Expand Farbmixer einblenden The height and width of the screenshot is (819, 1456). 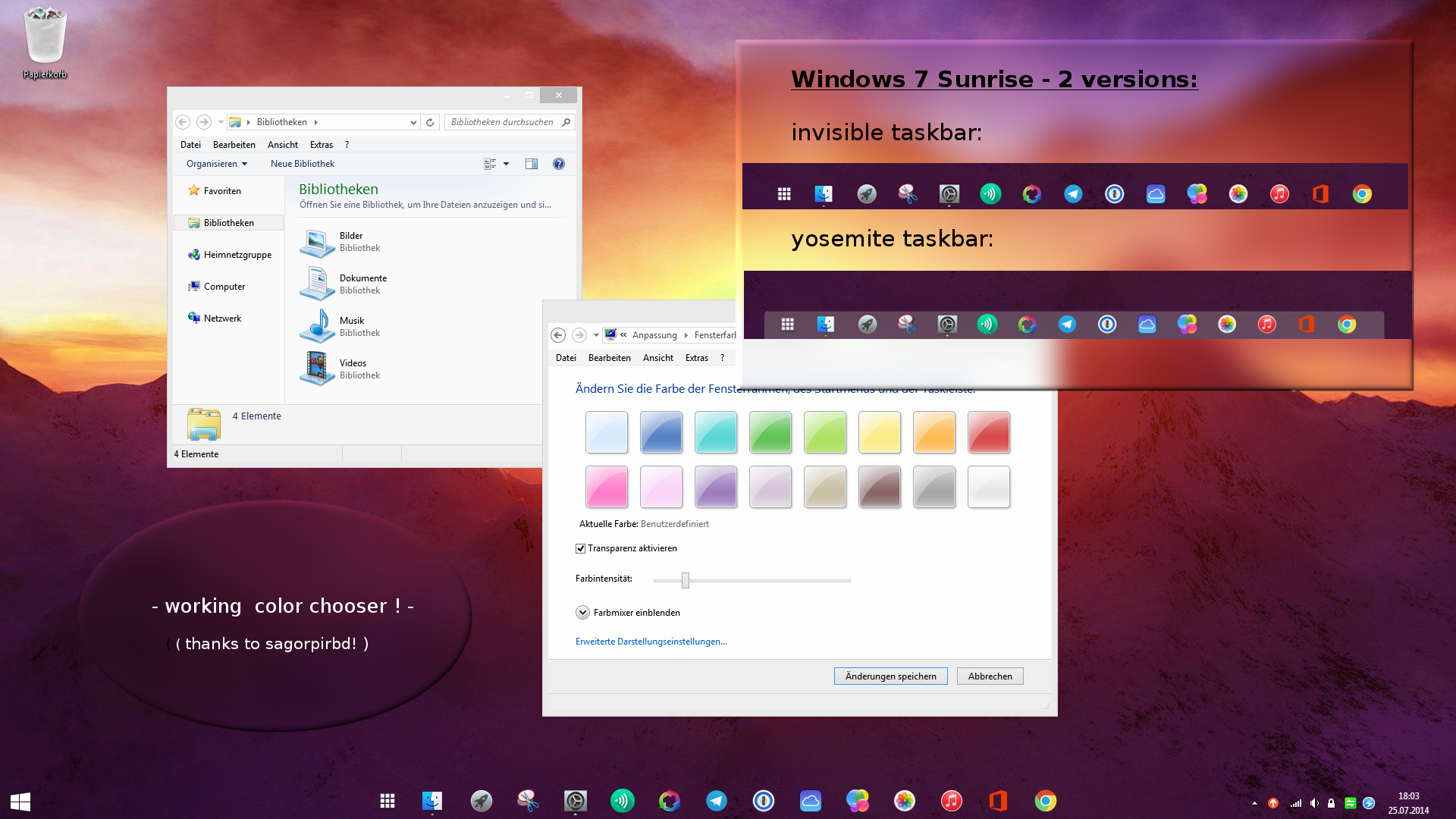pos(582,613)
